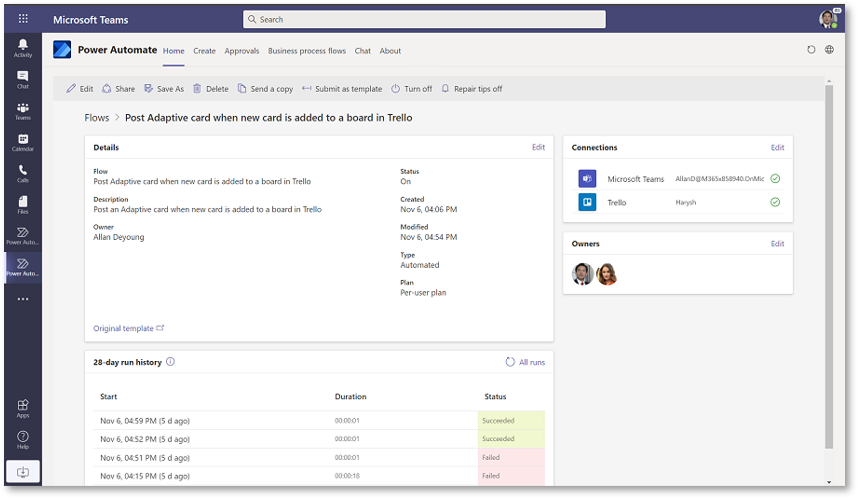Viewport: 858px width, 499px height.
Task: Open Apps in the left sidebar
Action: tap(23, 408)
